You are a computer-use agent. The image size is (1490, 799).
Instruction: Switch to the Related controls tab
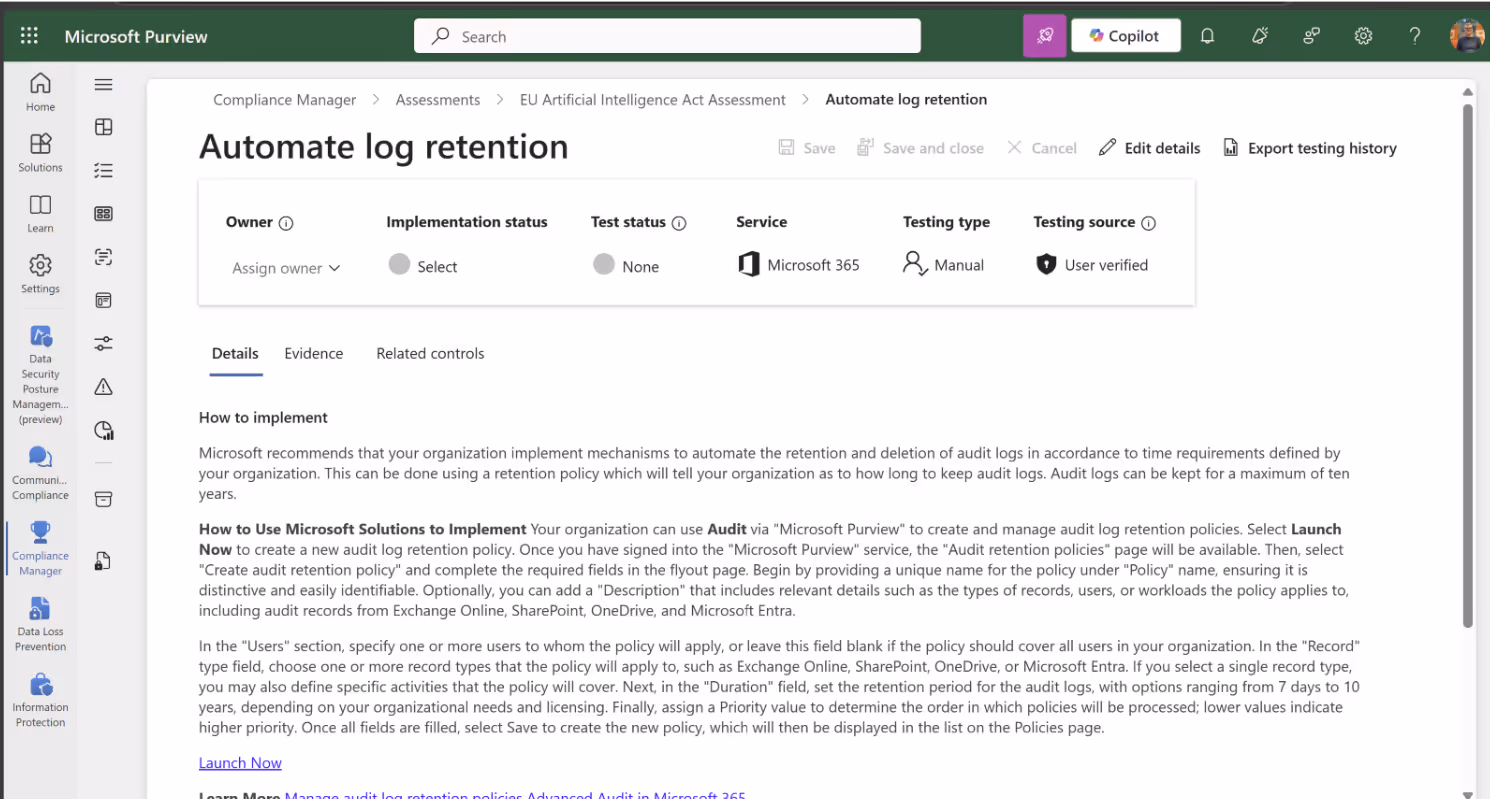click(x=430, y=354)
